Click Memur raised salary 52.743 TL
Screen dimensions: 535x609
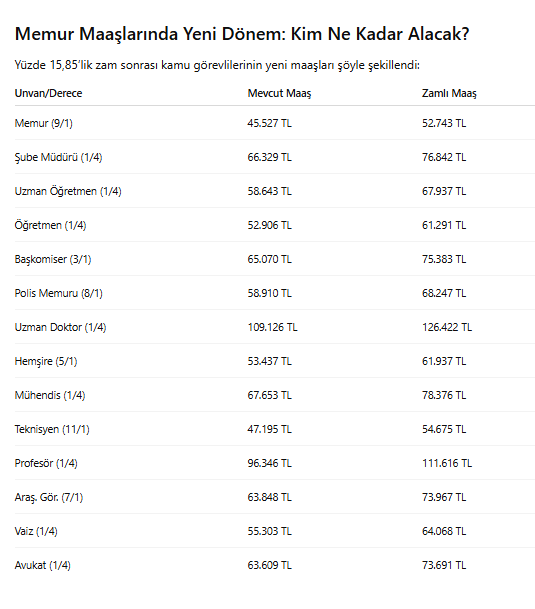click(444, 123)
